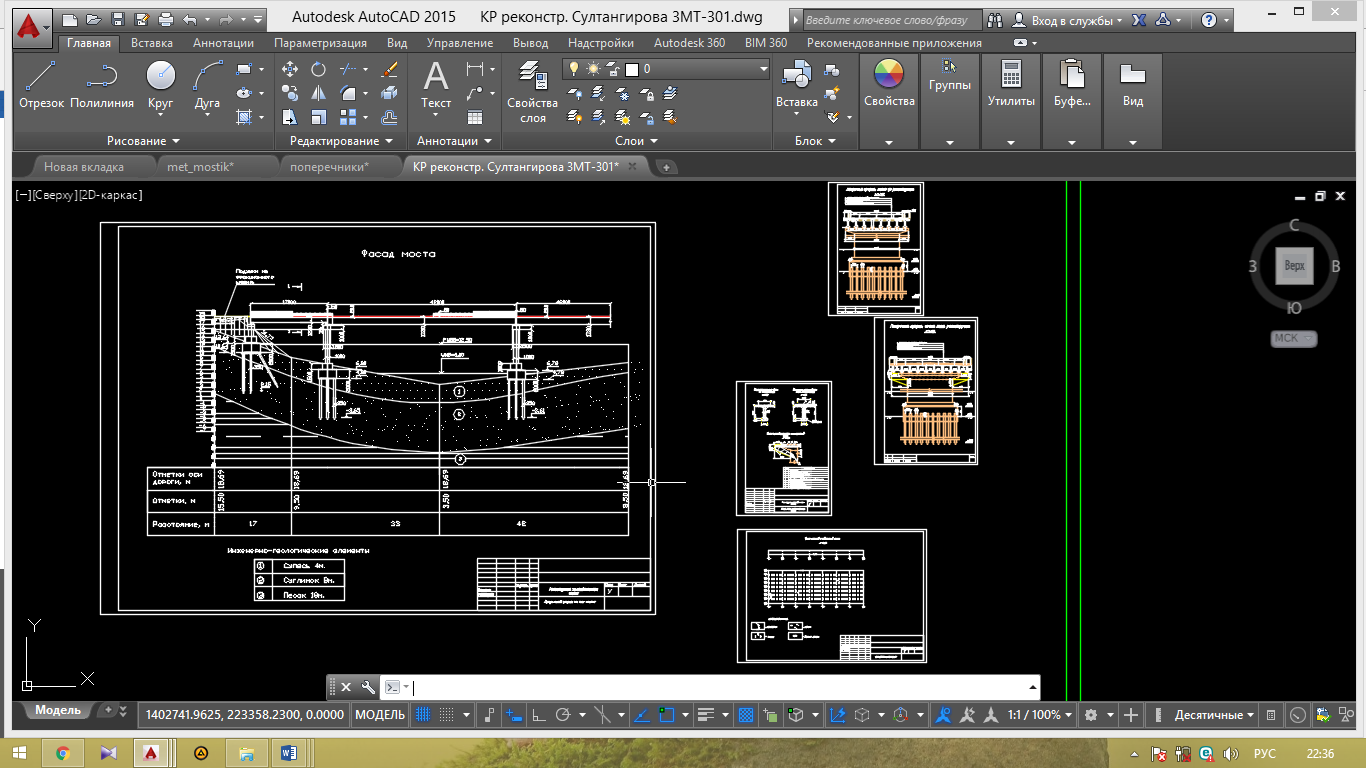Viewport: 1366px width, 768px height.
Task: Open Свойства слоя layer manager
Action: coord(532,92)
